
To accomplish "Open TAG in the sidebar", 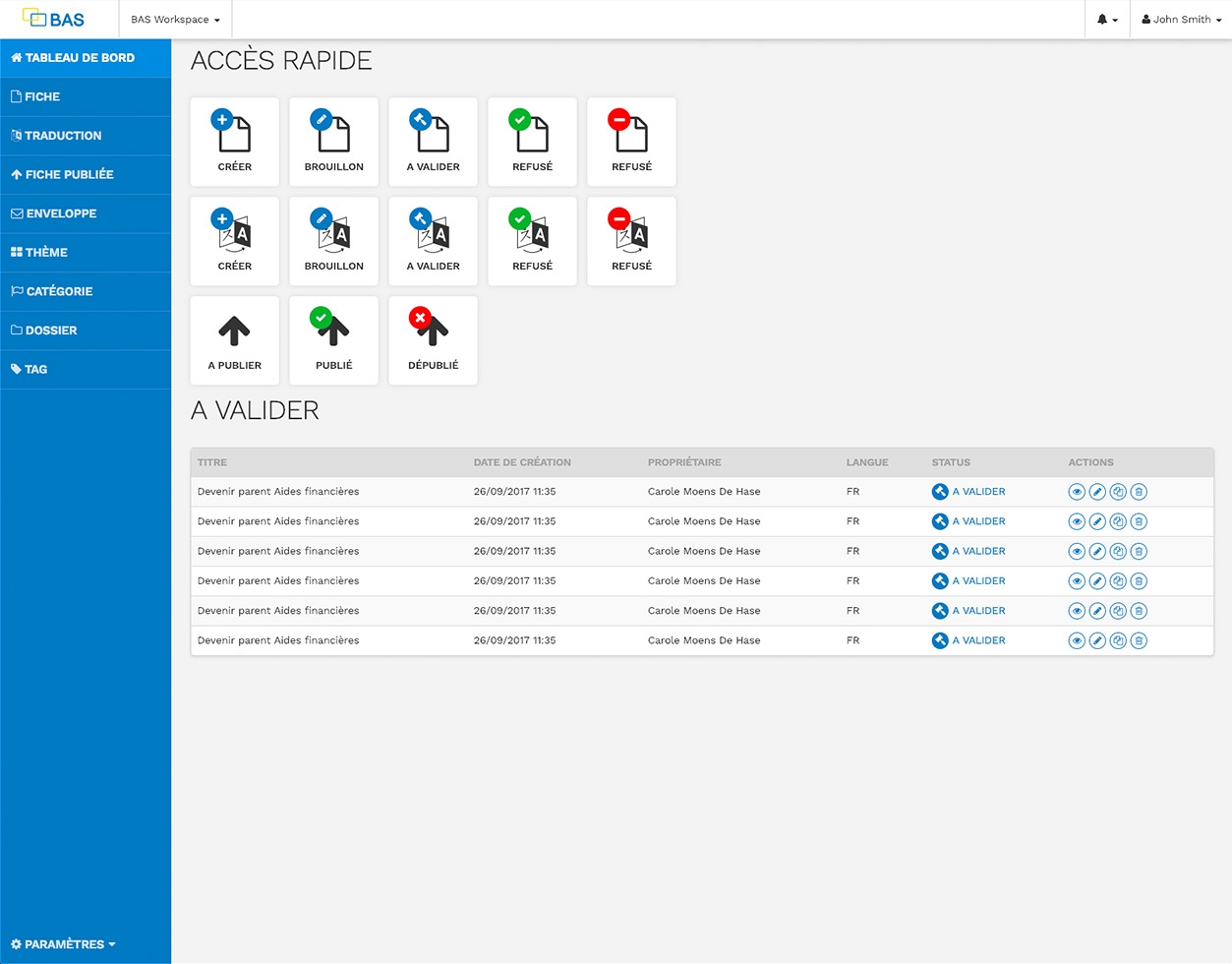I will (86, 370).
